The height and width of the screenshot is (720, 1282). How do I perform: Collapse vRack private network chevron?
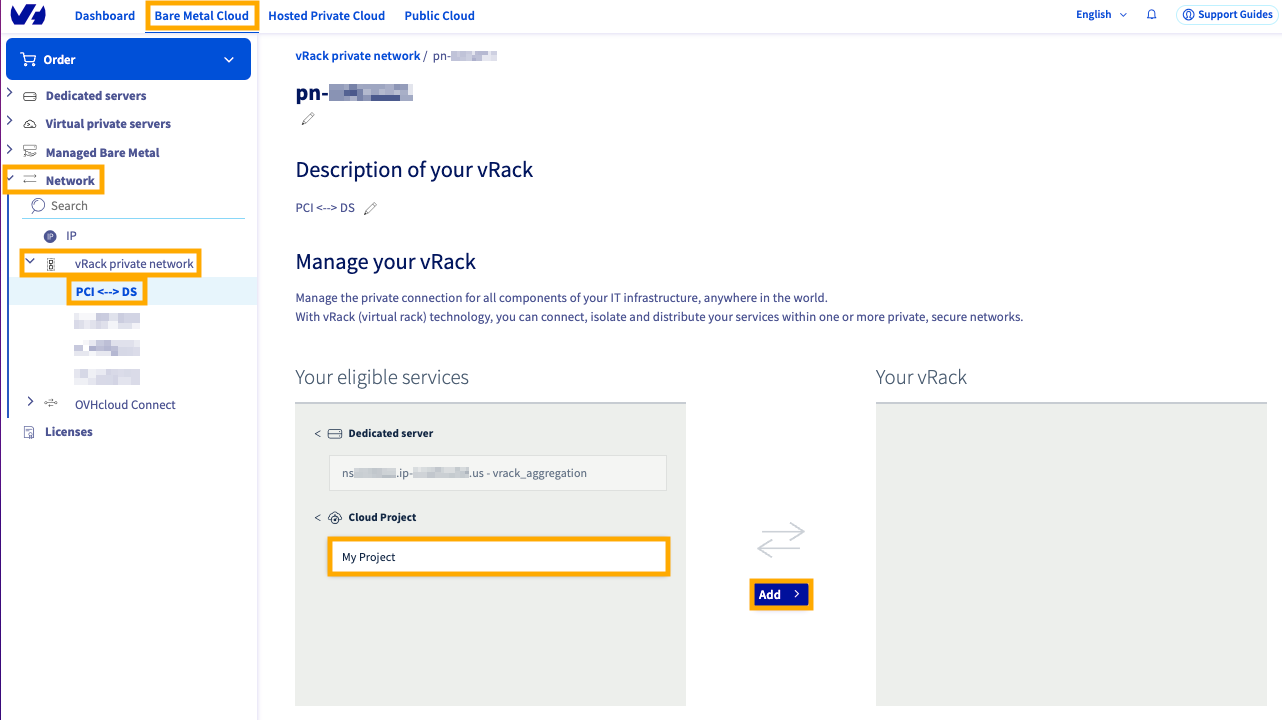pyautogui.click(x=30, y=261)
